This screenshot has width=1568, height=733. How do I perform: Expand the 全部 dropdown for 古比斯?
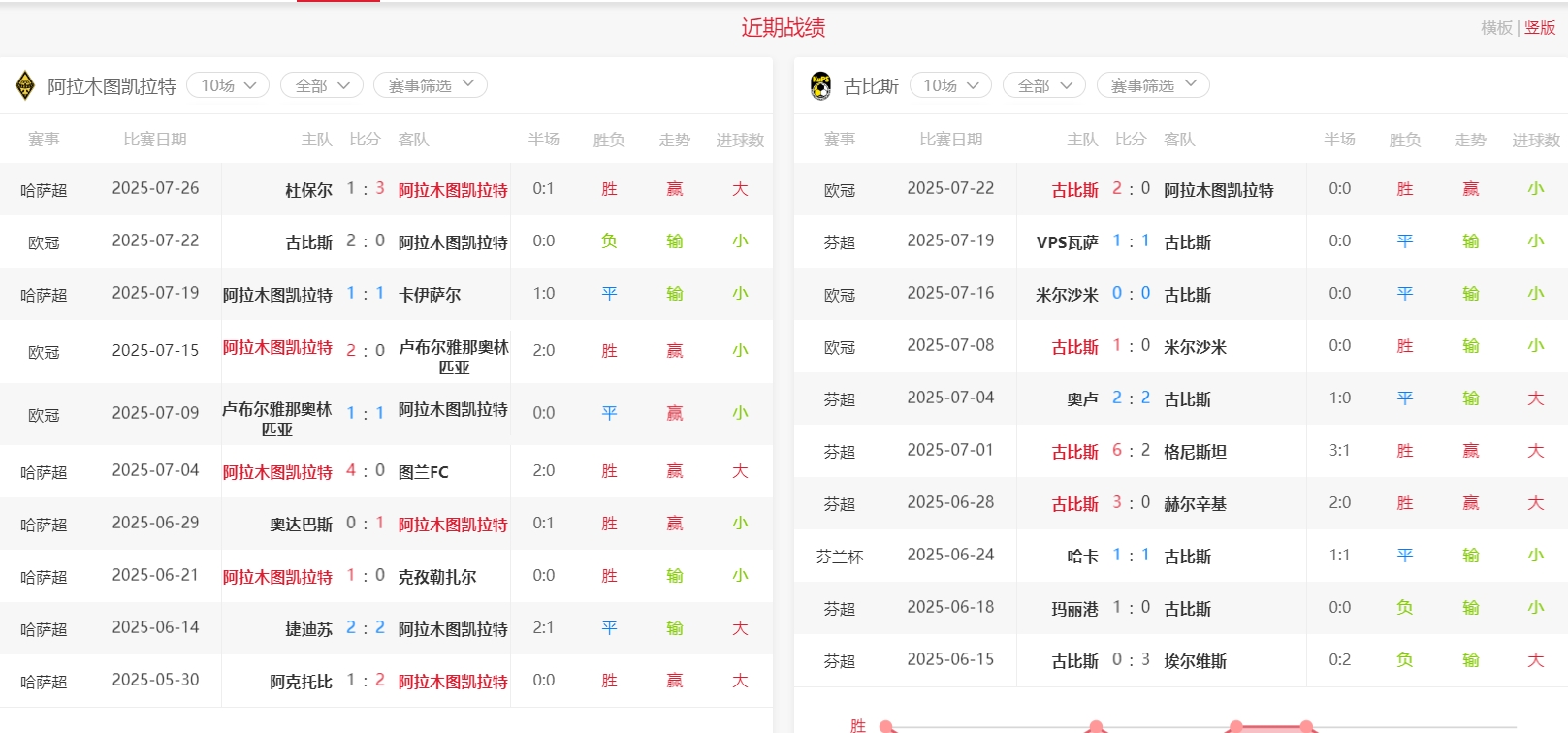1043,85
